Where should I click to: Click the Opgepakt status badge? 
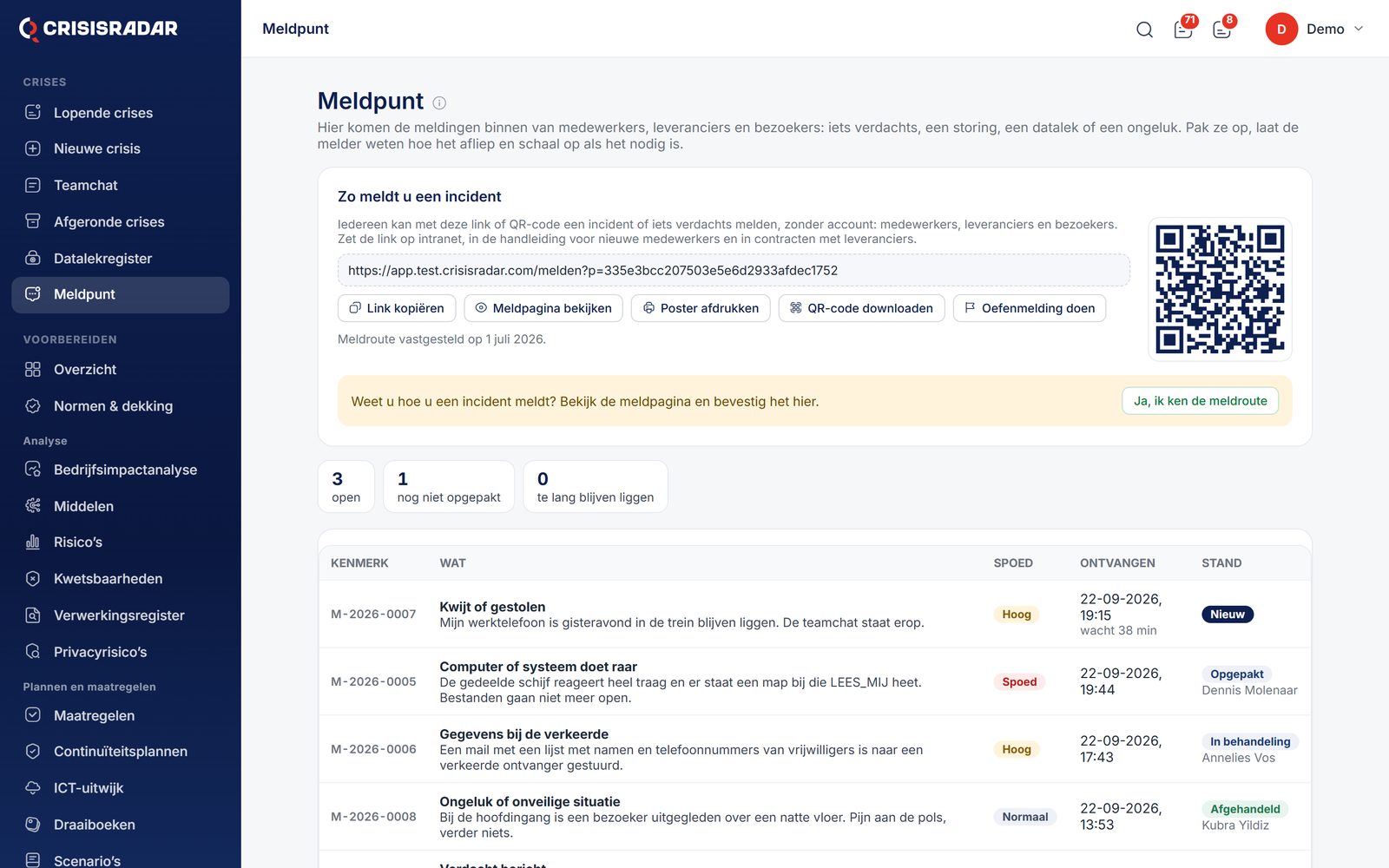(x=1237, y=674)
